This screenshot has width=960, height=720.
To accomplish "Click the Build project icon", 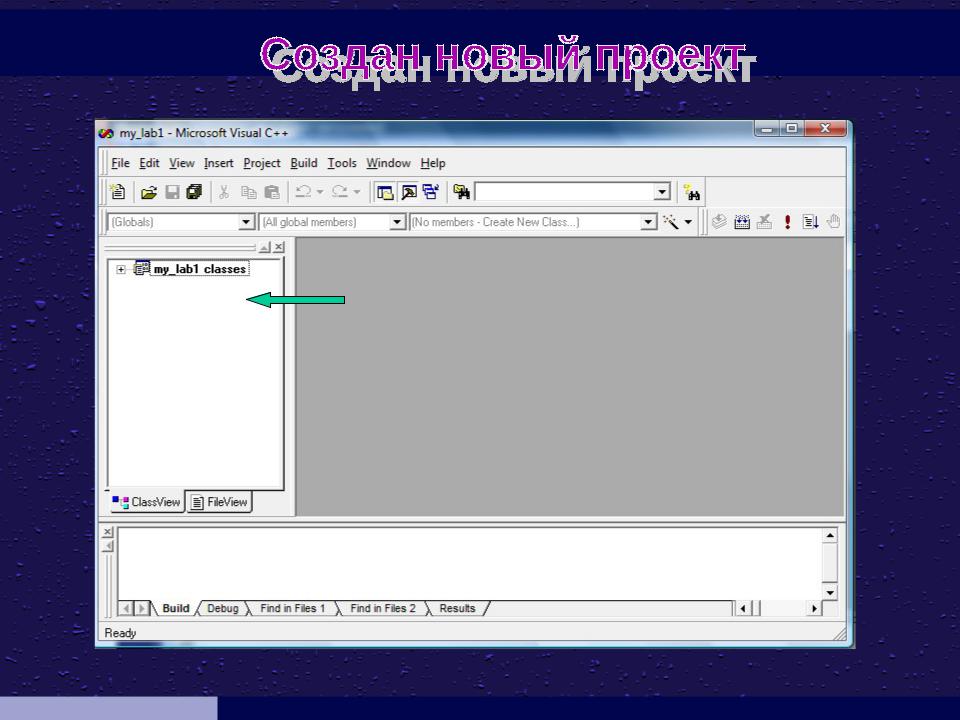I will 742,222.
